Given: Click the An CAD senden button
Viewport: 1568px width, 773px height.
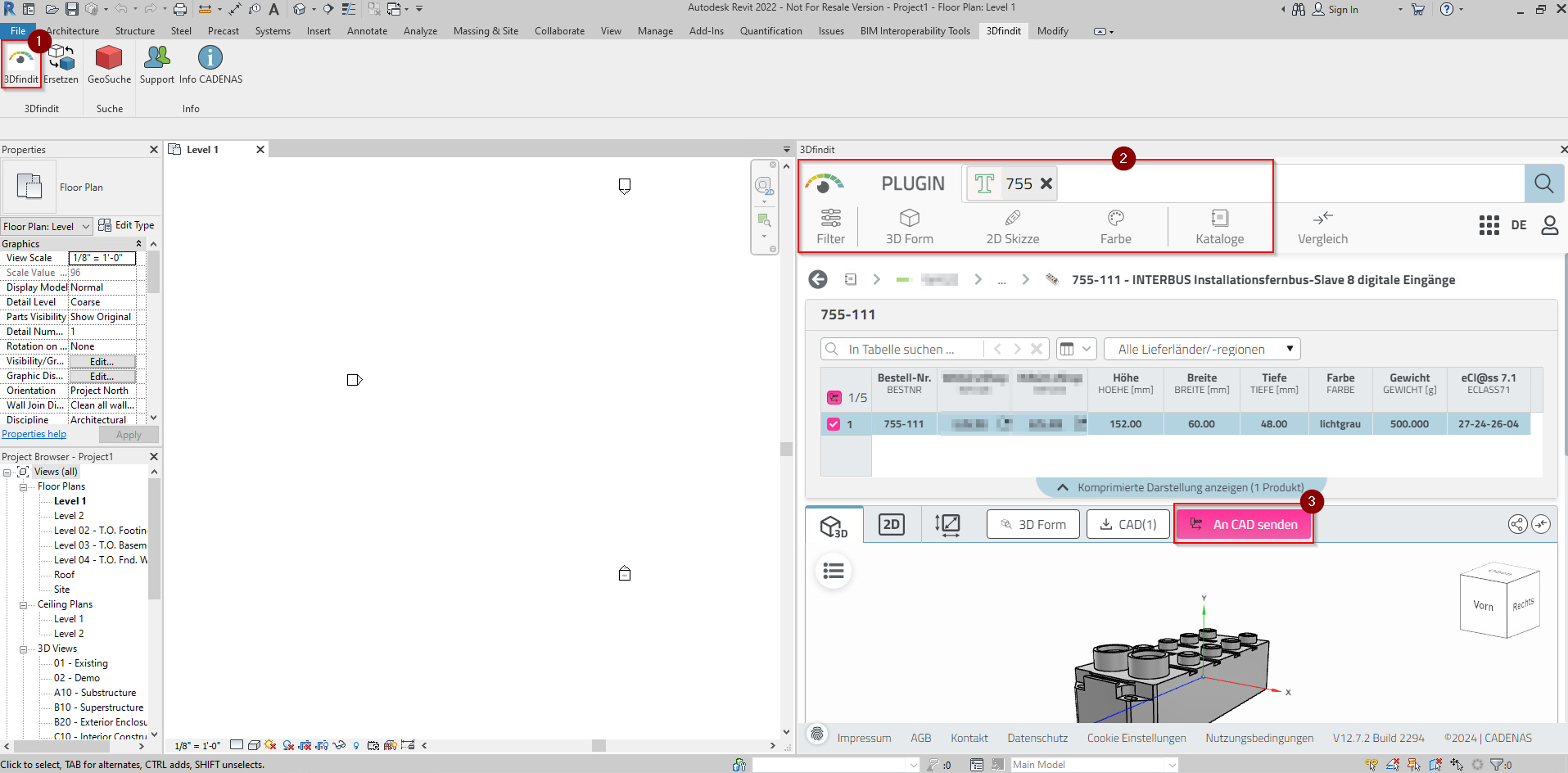Looking at the screenshot, I should (x=1244, y=524).
